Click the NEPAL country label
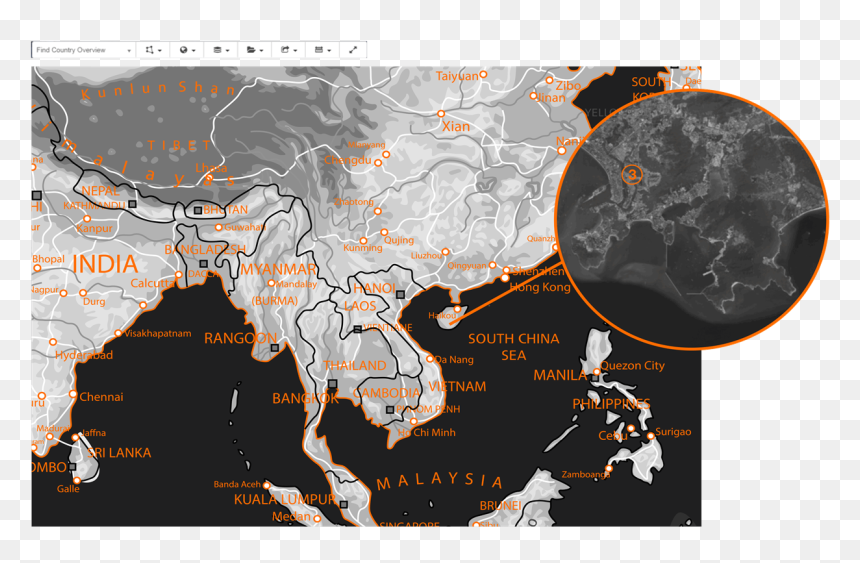The image size is (860, 563). [100, 191]
